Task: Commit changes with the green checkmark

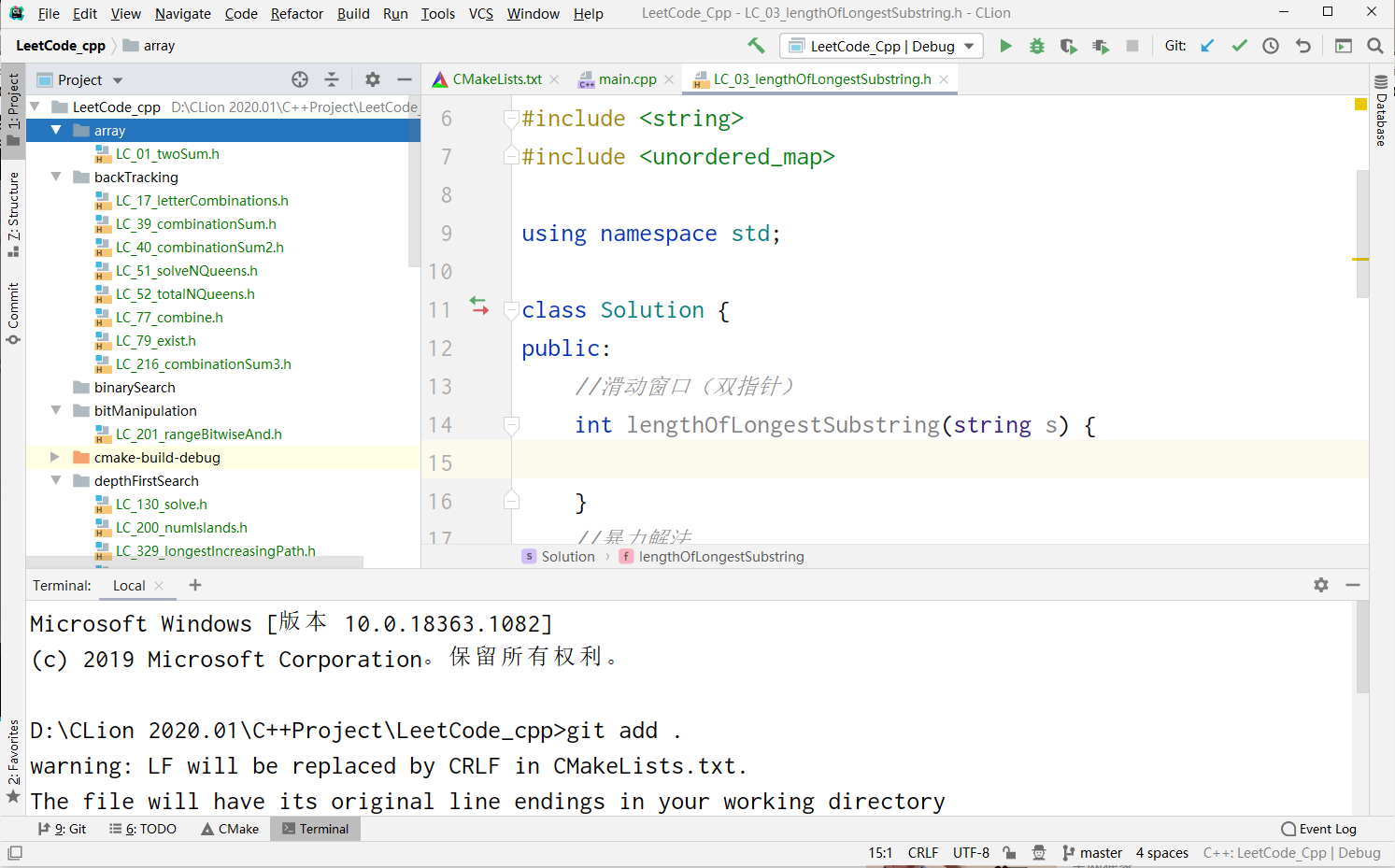Action: [1239, 46]
